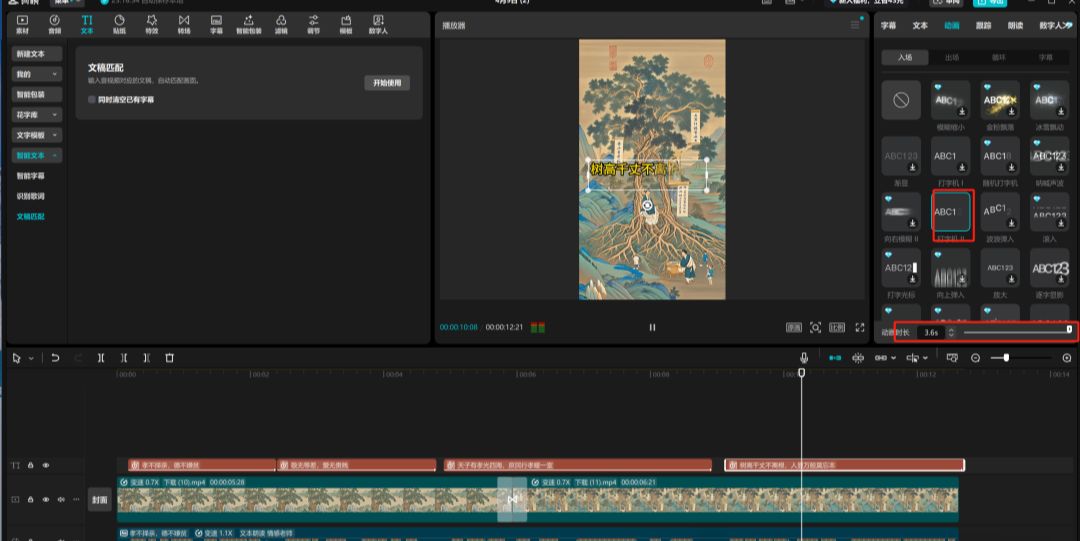The height and width of the screenshot is (541, 1080).
Task: Open the video track more options dots
Action: point(76,499)
